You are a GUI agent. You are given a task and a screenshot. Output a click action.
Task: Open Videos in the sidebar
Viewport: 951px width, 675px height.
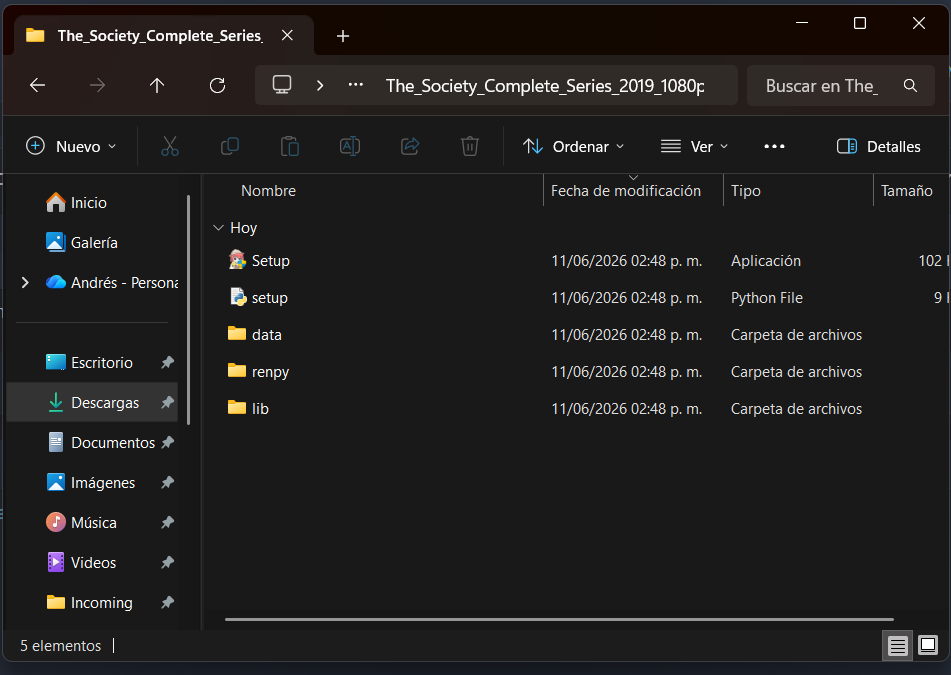point(93,563)
